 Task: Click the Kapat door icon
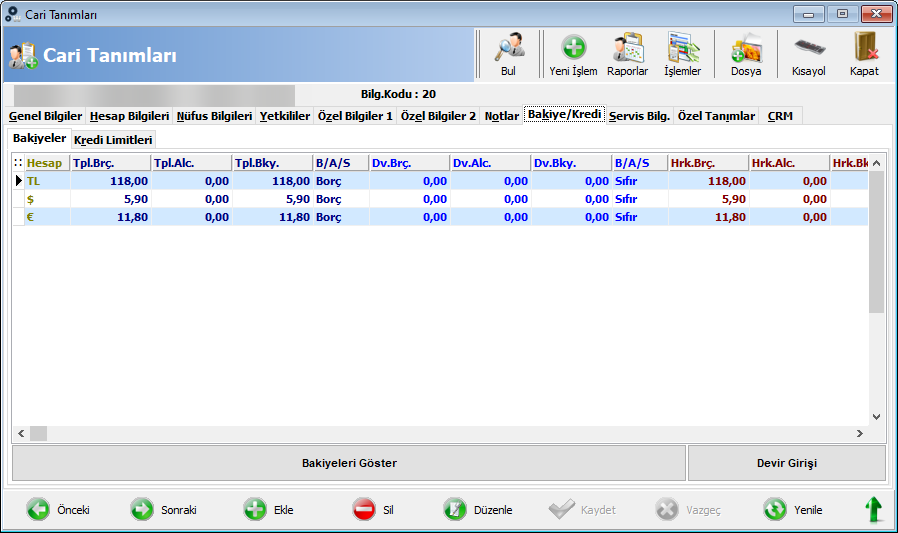point(864,54)
